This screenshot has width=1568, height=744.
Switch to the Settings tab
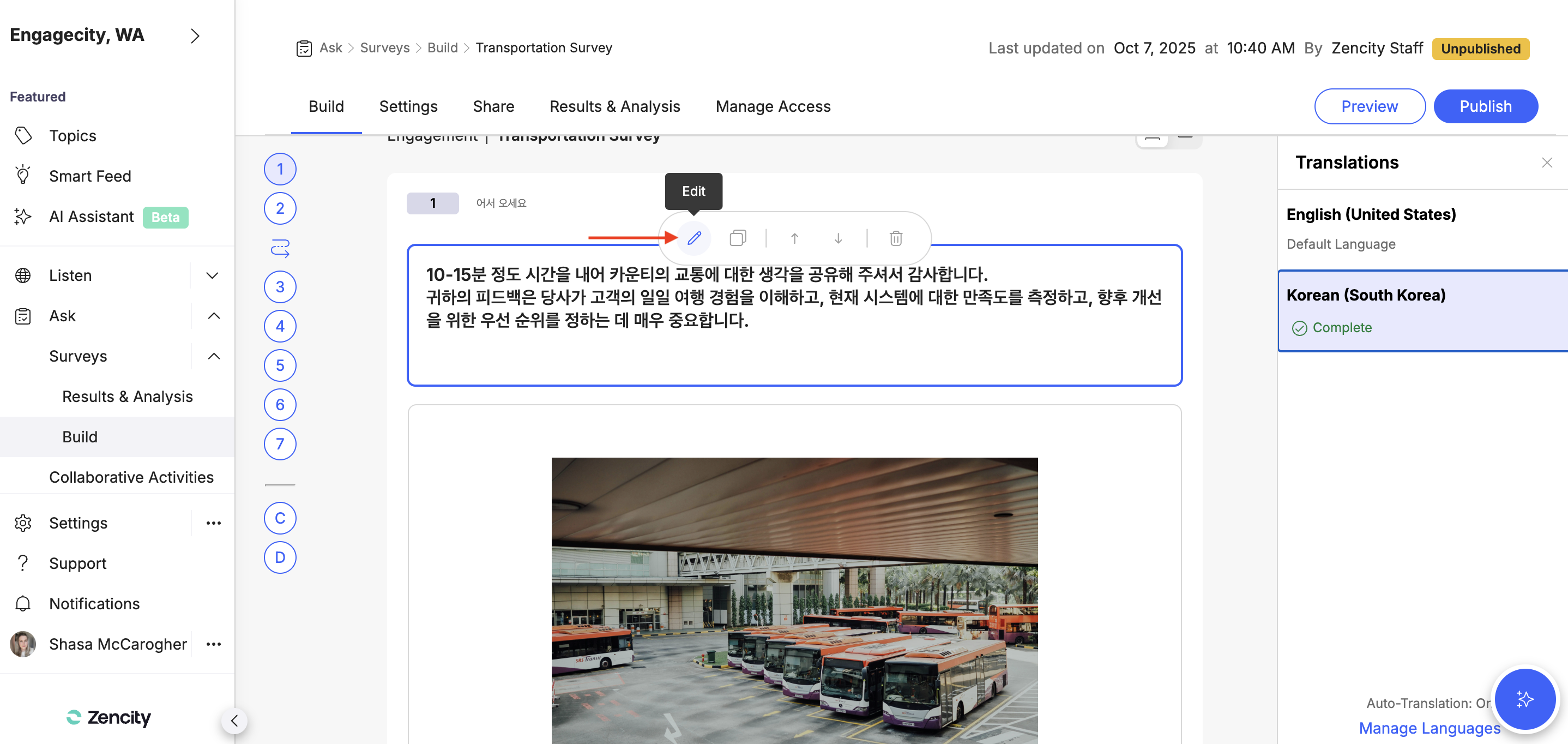(408, 106)
